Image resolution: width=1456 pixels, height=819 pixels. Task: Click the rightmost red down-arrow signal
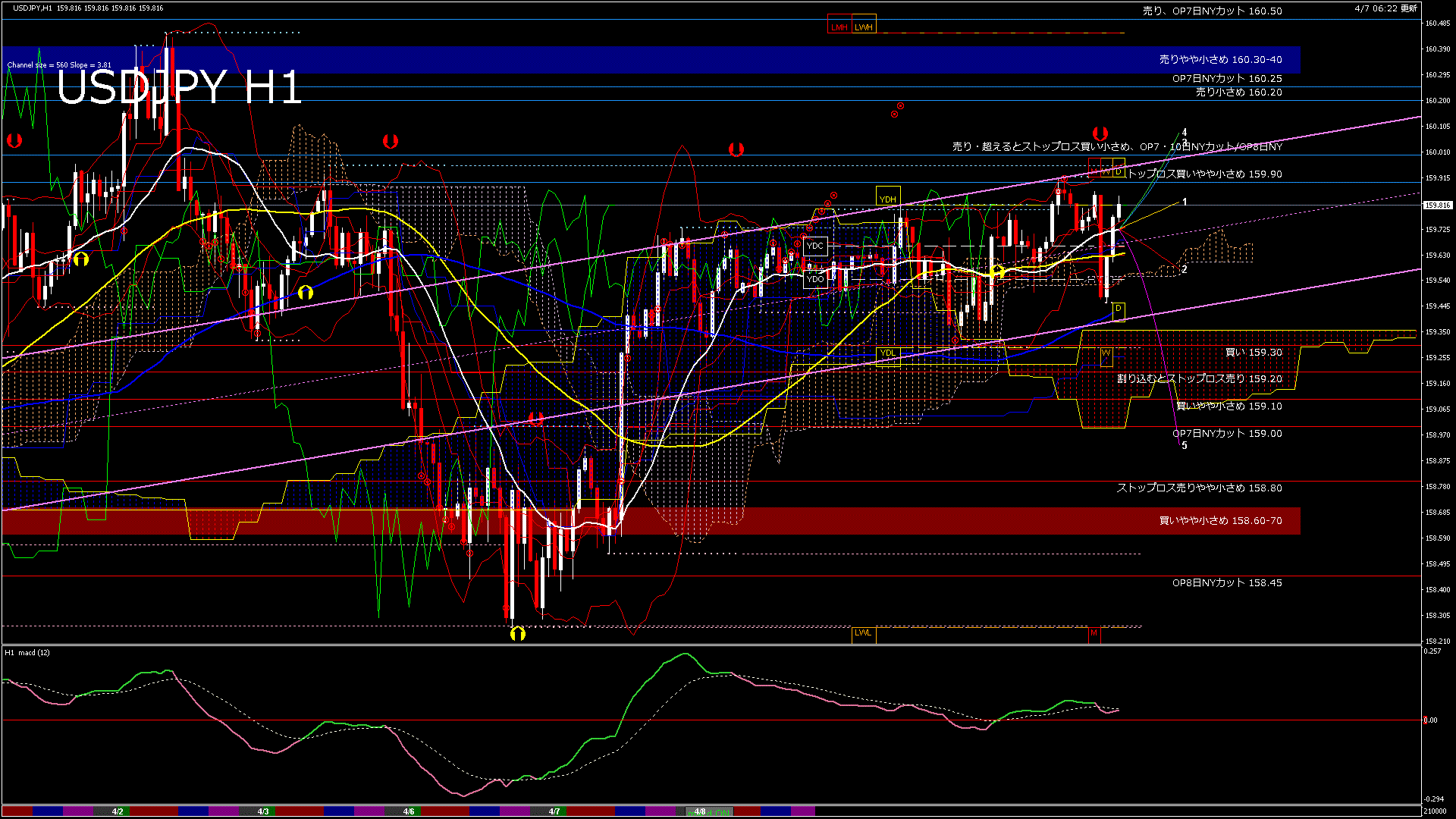[1100, 134]
